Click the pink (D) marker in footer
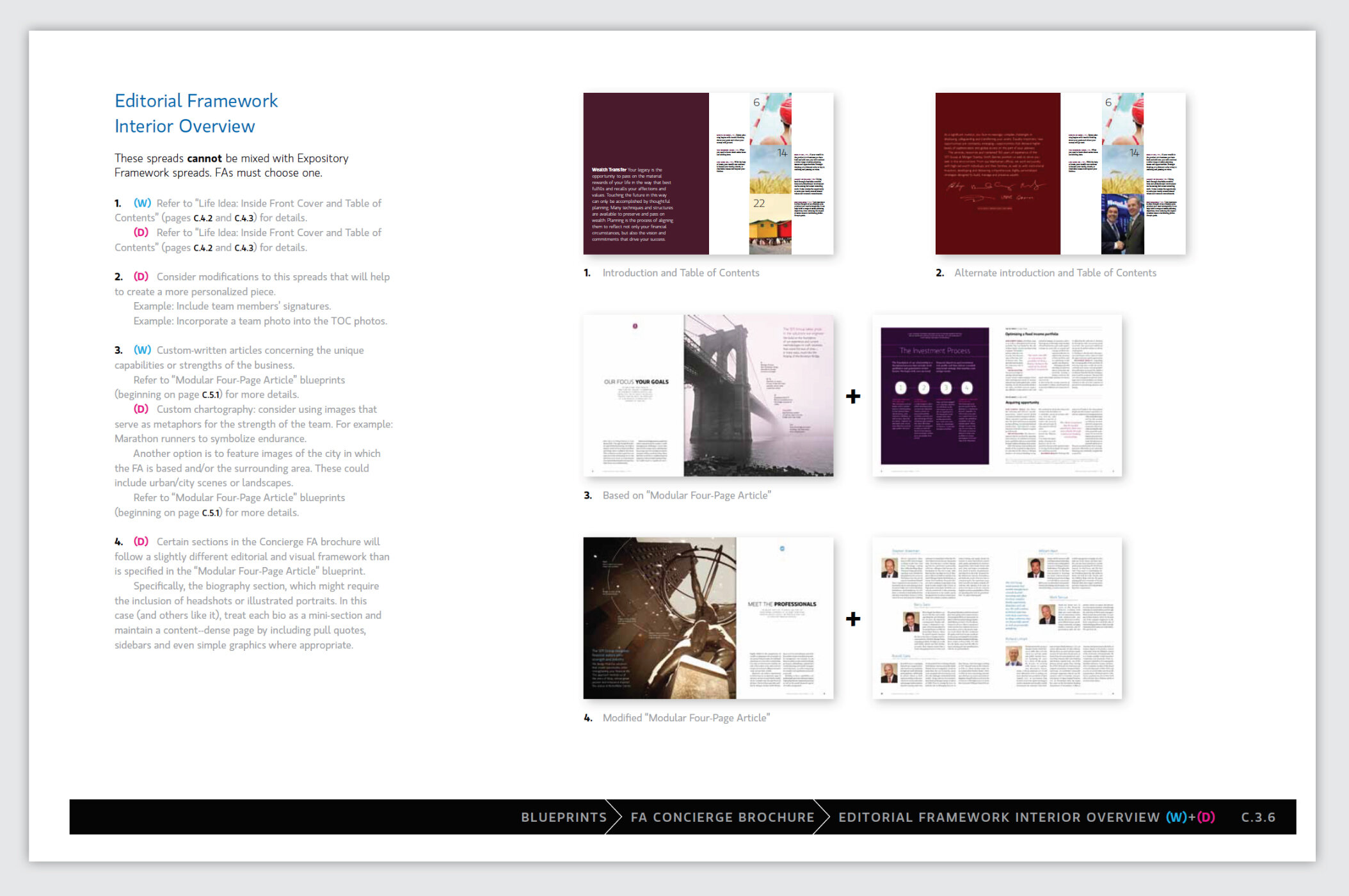The image size is (1349, 896). pos(1206,817)
